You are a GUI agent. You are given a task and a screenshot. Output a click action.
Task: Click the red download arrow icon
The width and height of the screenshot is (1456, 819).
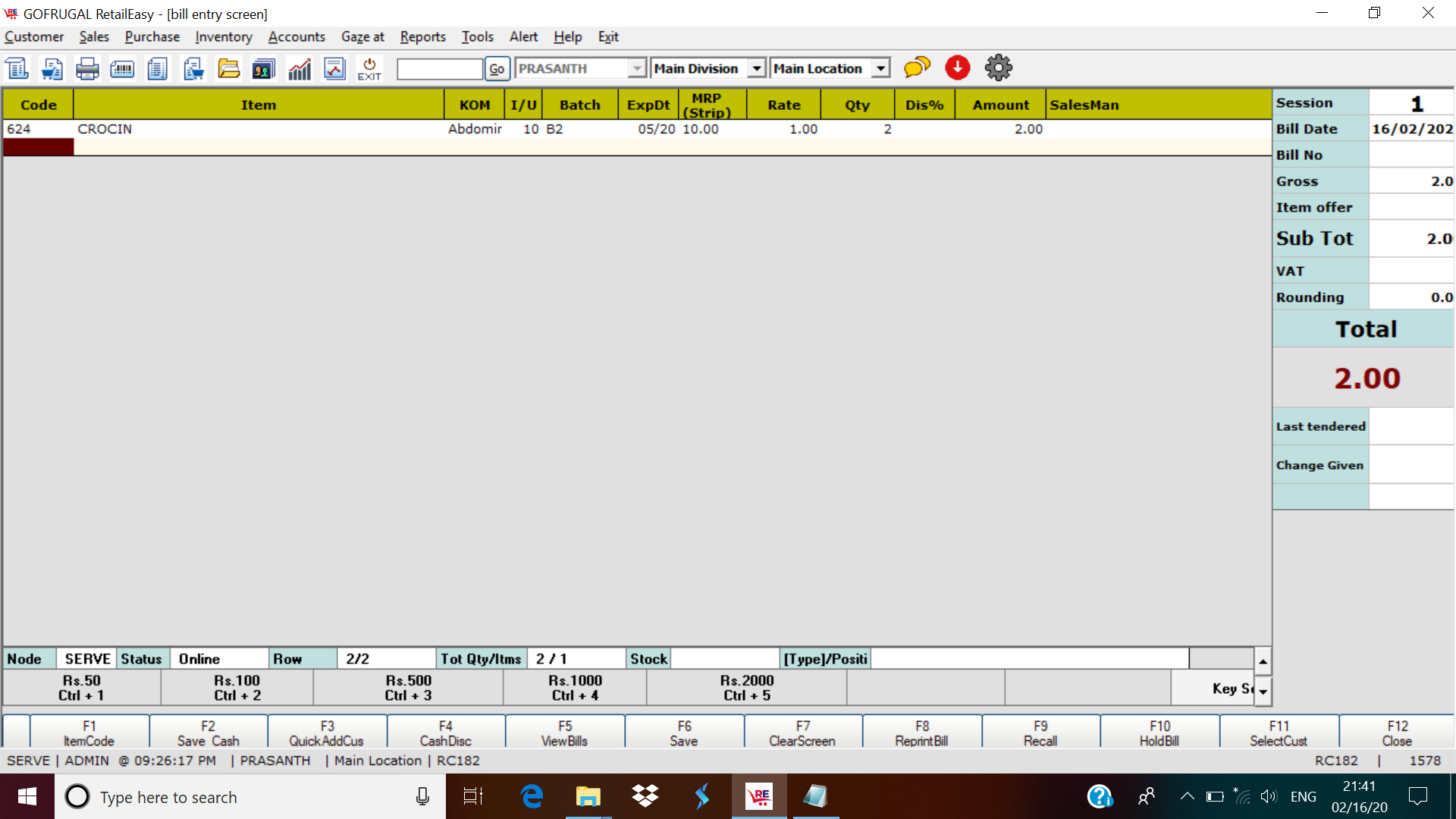(958, 67)
